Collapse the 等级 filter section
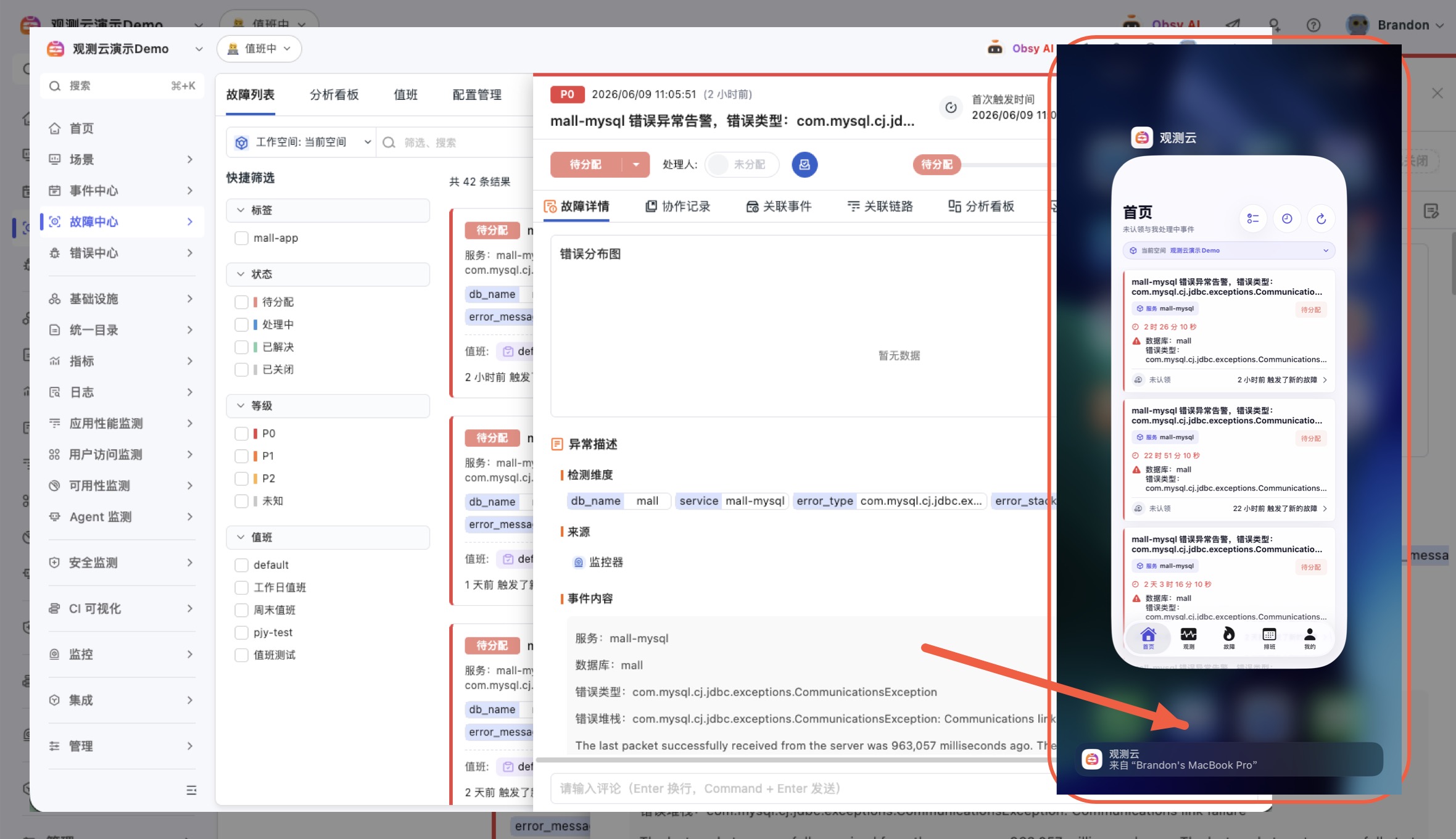Viewport: 1456px width, 839px height. click(x=328, y=406)
